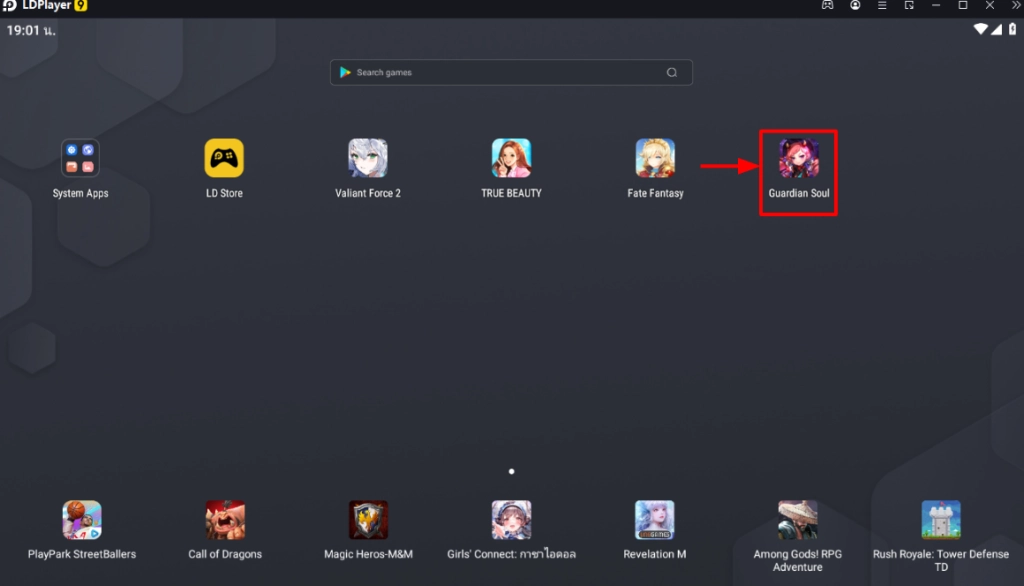The width and height of the screenshot is (1024, 586).
Task: Maximize the LDPlayer window
Action: [963, 5]
